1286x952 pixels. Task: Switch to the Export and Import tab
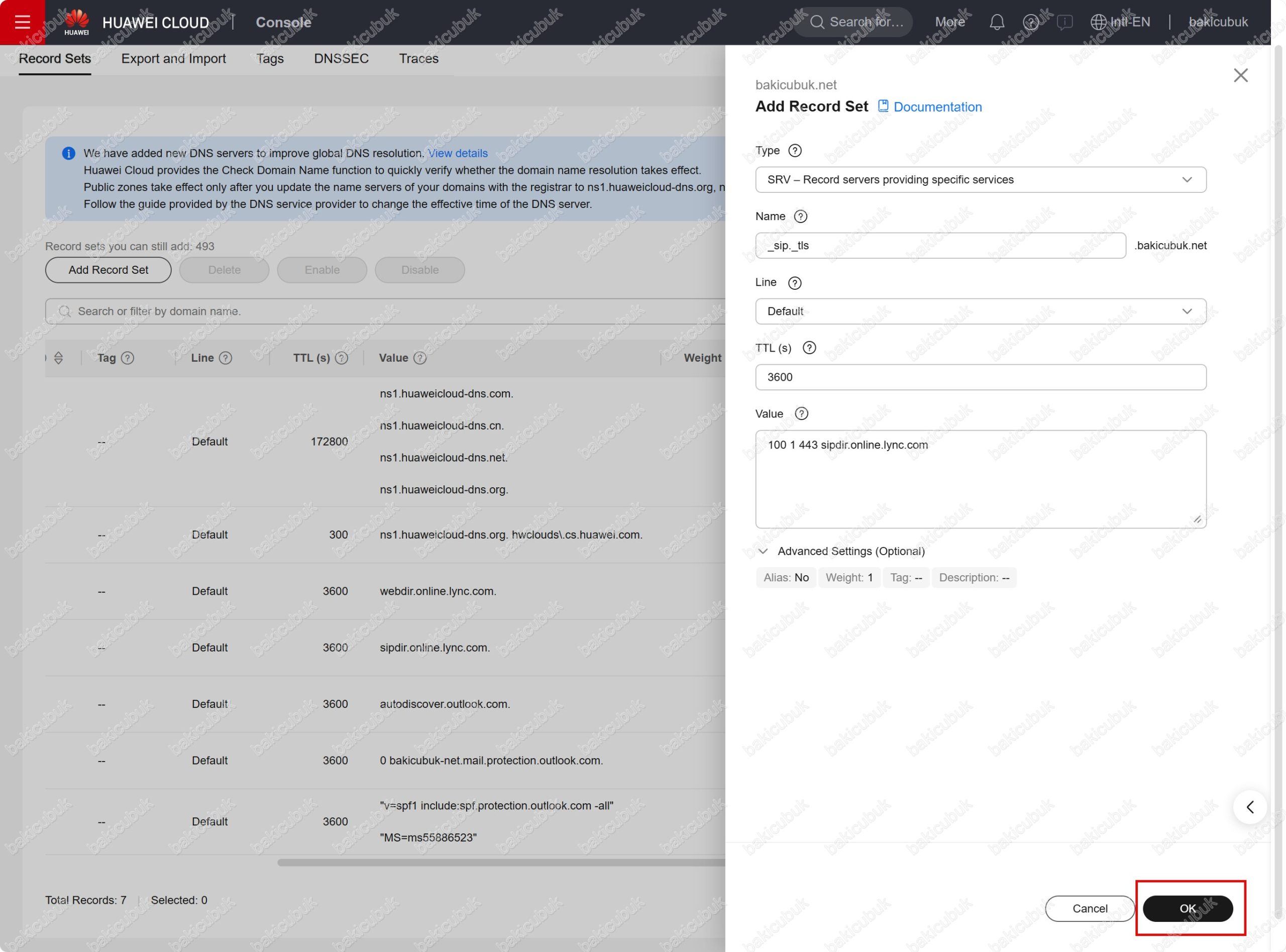[x=173, y=59]
